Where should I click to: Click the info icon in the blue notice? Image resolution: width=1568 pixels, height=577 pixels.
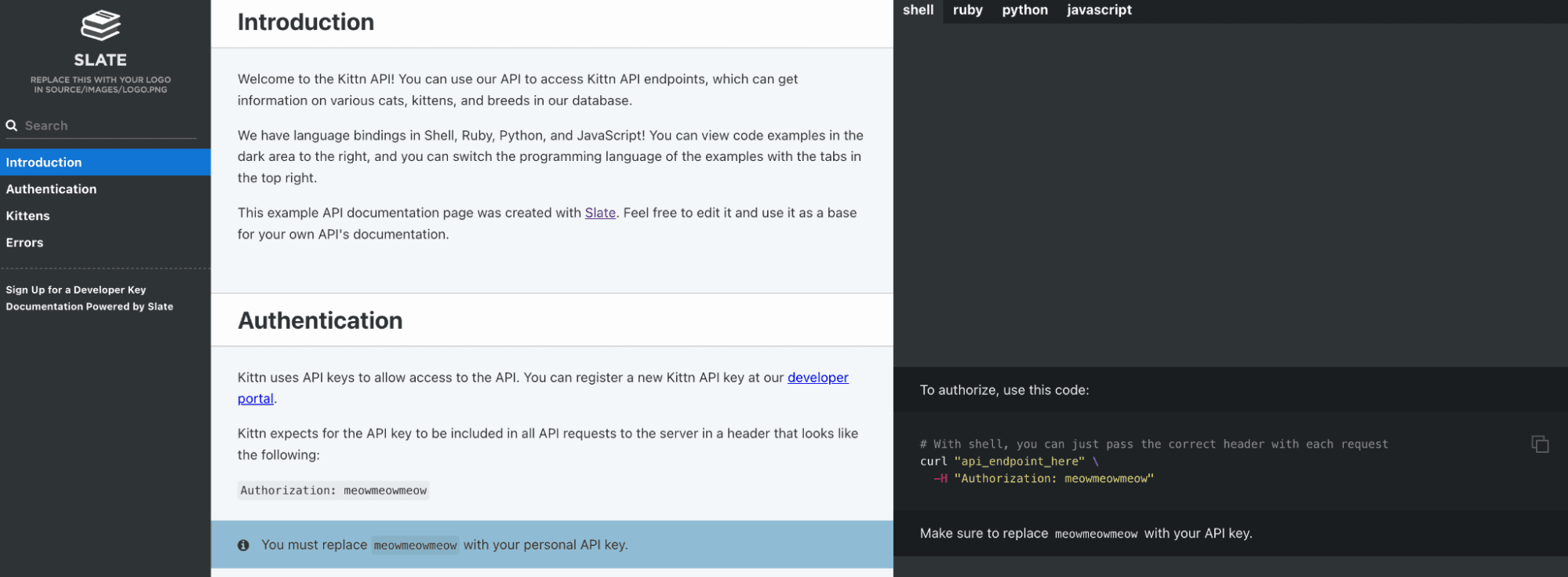point(243,545)
